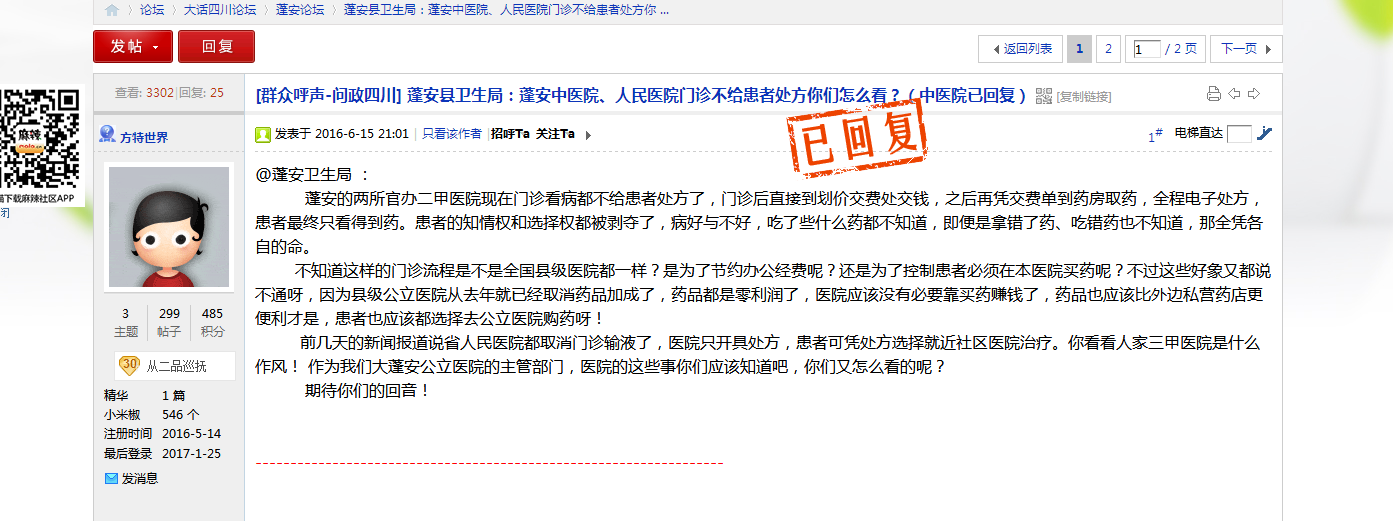Click the green poster icon before post date
The height and width of the screenshot is (521, 1393).
[x=263, y=134]
